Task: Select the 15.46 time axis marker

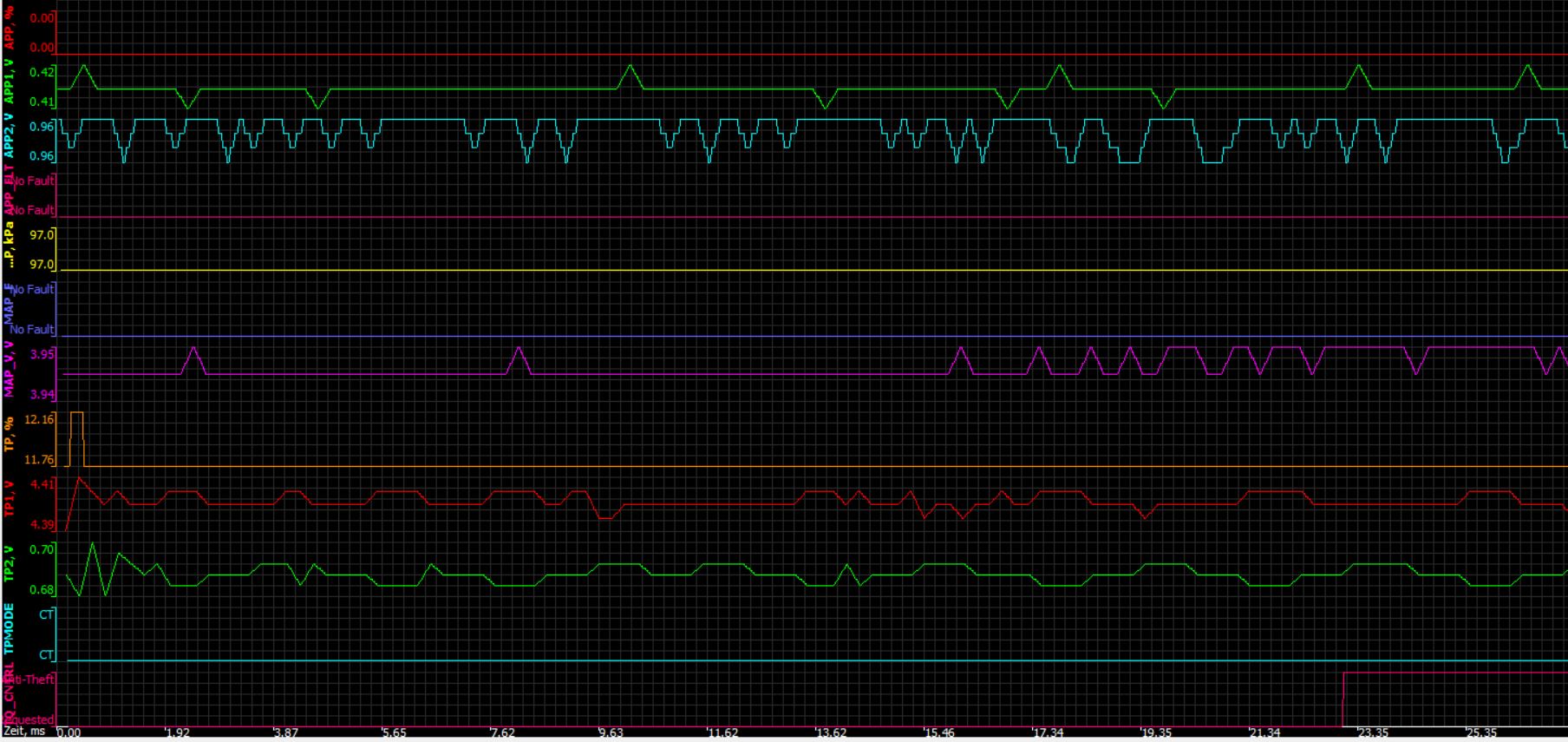Action: point(938,732)
